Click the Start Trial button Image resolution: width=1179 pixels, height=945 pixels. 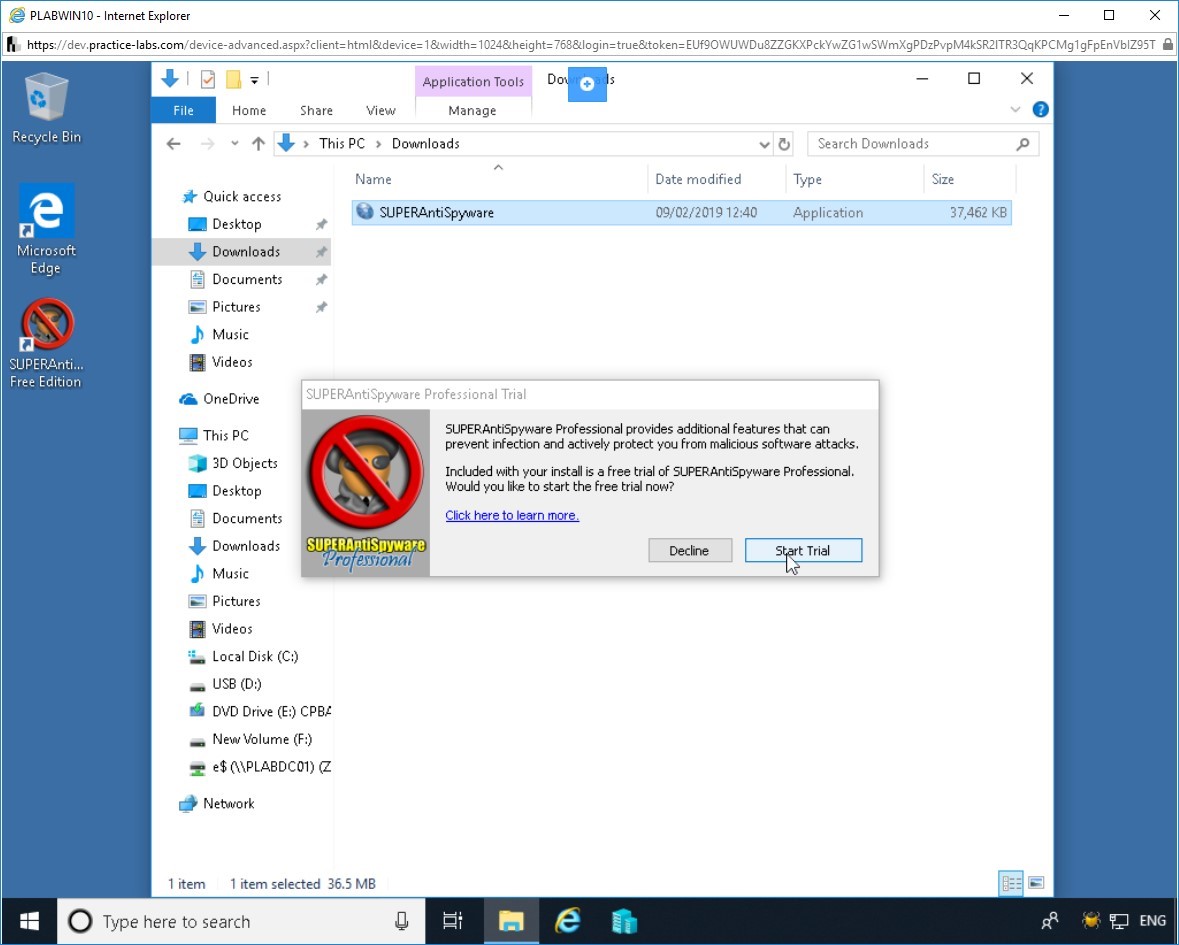pyautogui.click(x=803, y=550)
